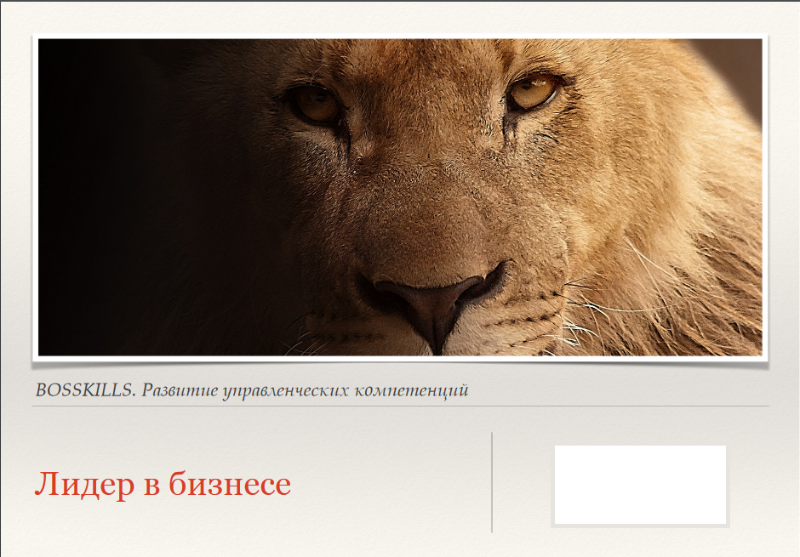
Task: Click the word BOSSKILLS in the subtitle
Action: pyautogui.click(x=84, y=390)
